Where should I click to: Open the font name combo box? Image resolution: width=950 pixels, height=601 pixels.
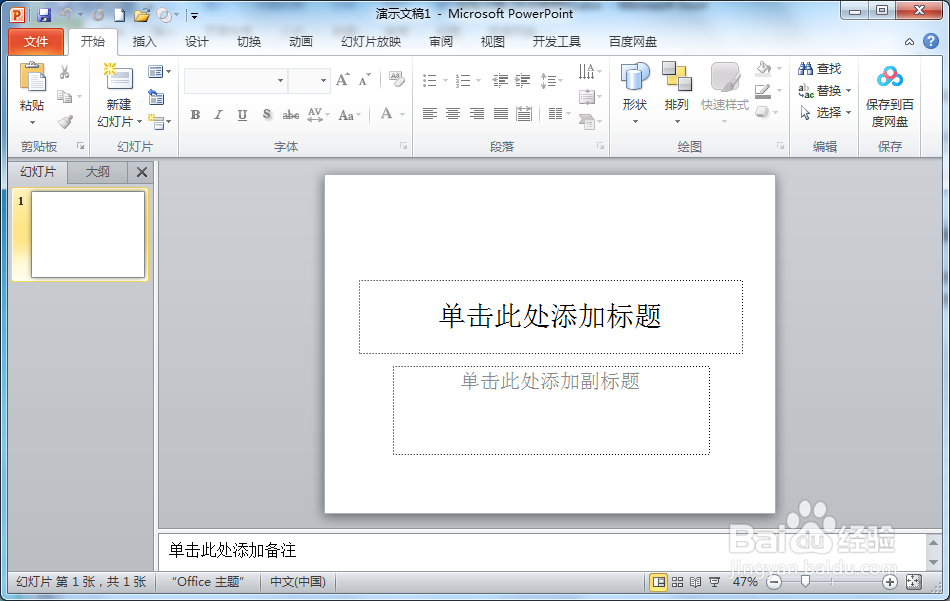235,81
